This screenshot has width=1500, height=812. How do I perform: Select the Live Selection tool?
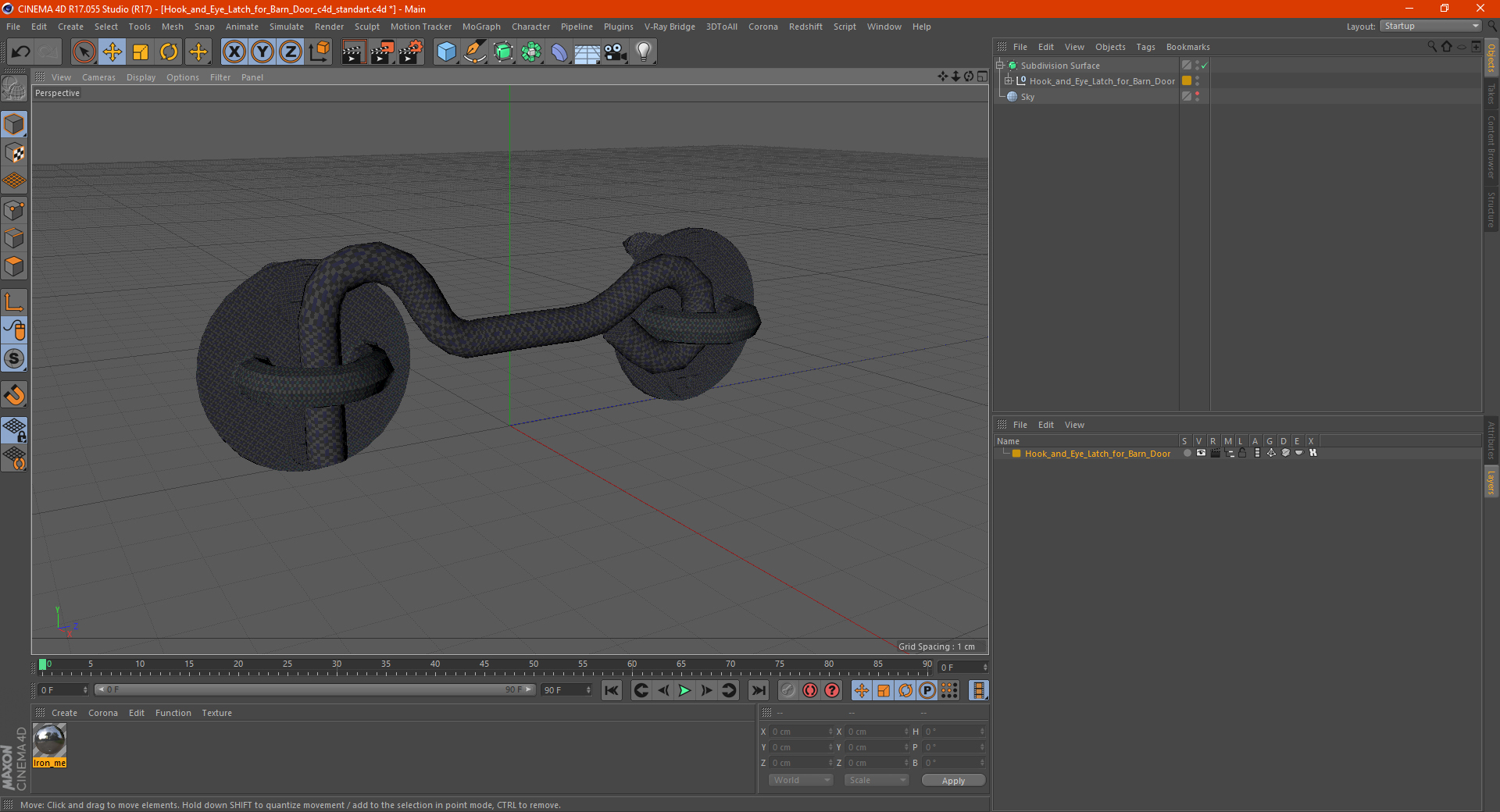(84, 52)
